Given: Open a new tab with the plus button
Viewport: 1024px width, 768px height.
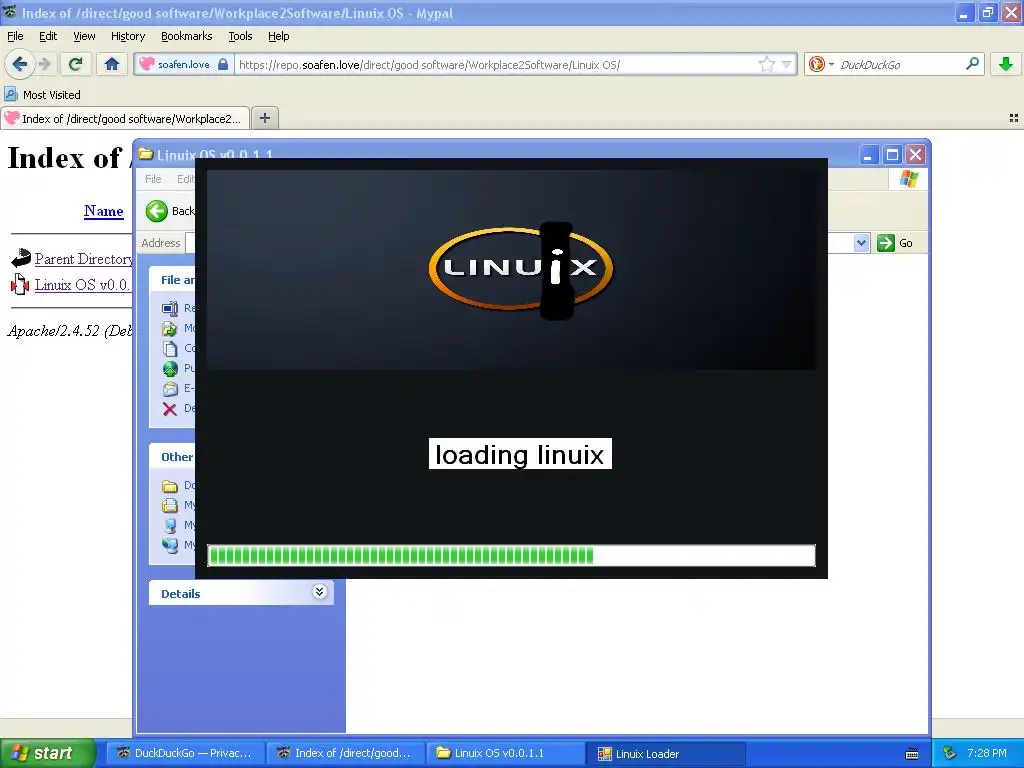Looking at the screenshot, I should point(264,118).
